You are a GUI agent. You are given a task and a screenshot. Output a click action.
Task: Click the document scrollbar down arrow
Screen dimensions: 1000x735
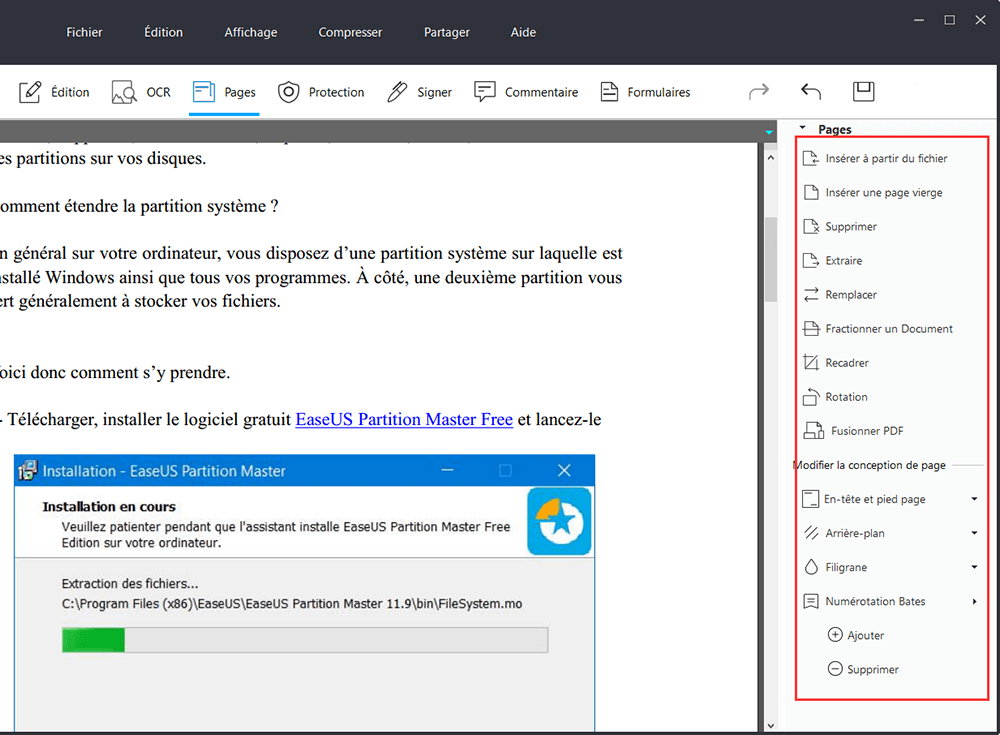click(x=770, y=725)
